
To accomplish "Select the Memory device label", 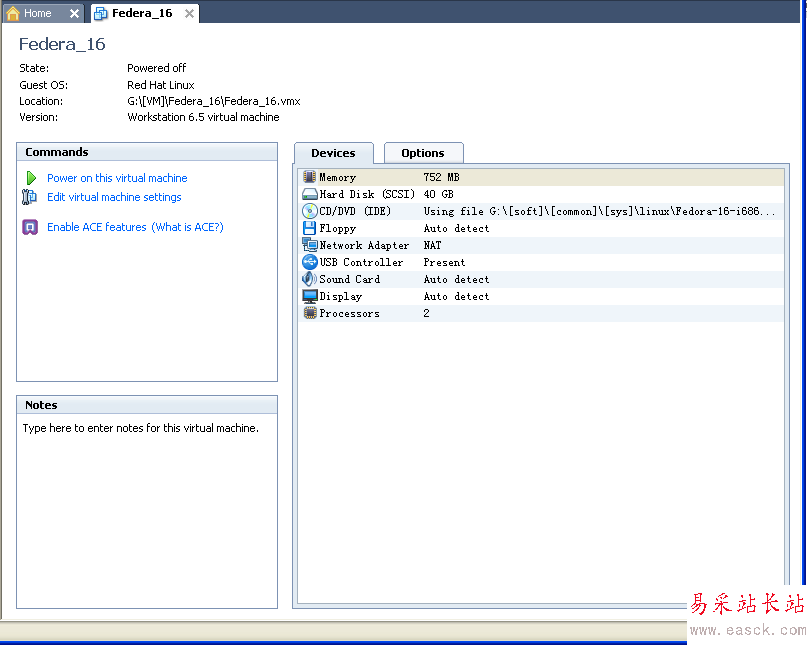I will click(338, 177).
